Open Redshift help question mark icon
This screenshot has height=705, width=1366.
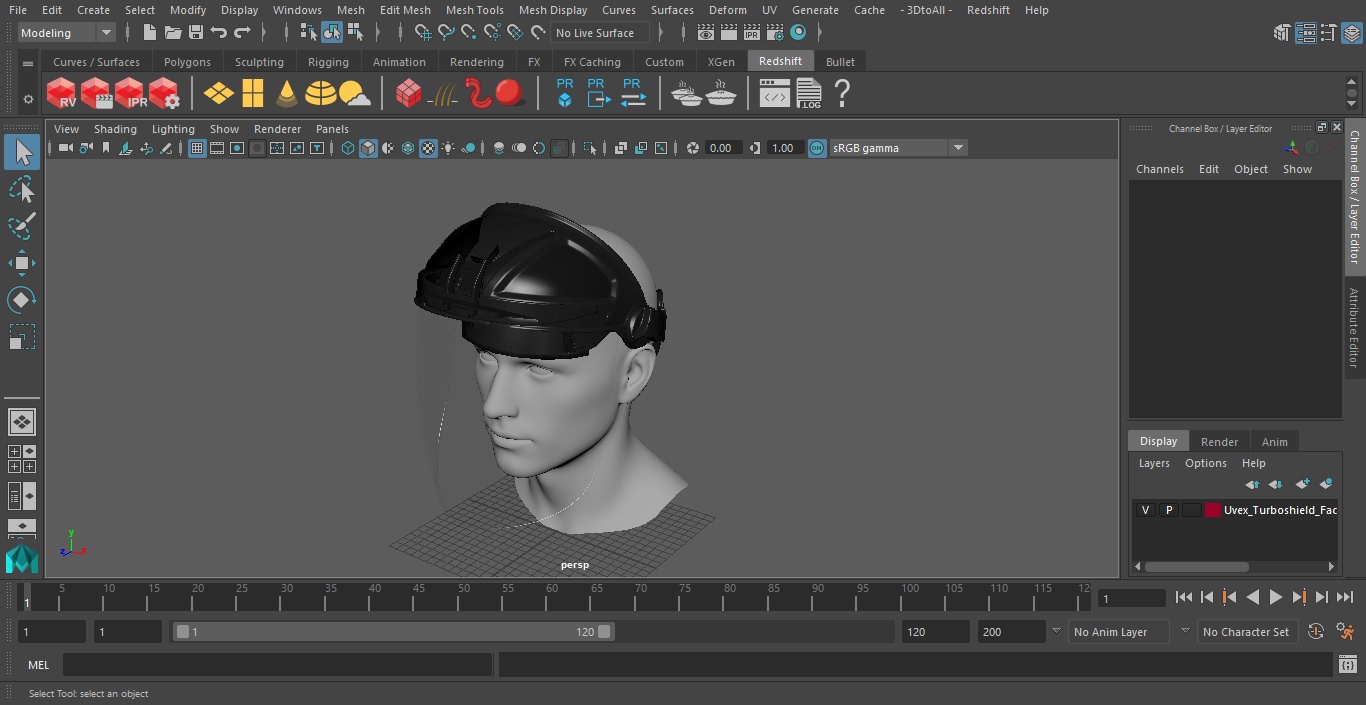tap(842, 94)
